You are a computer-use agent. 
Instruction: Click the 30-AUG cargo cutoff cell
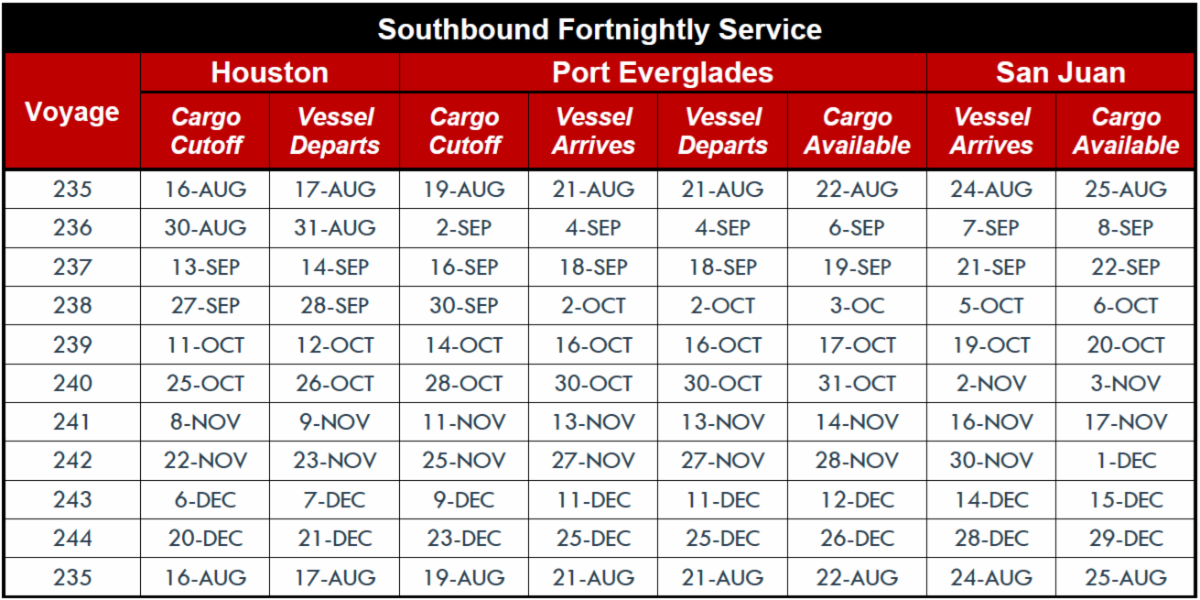coord(205,228)
